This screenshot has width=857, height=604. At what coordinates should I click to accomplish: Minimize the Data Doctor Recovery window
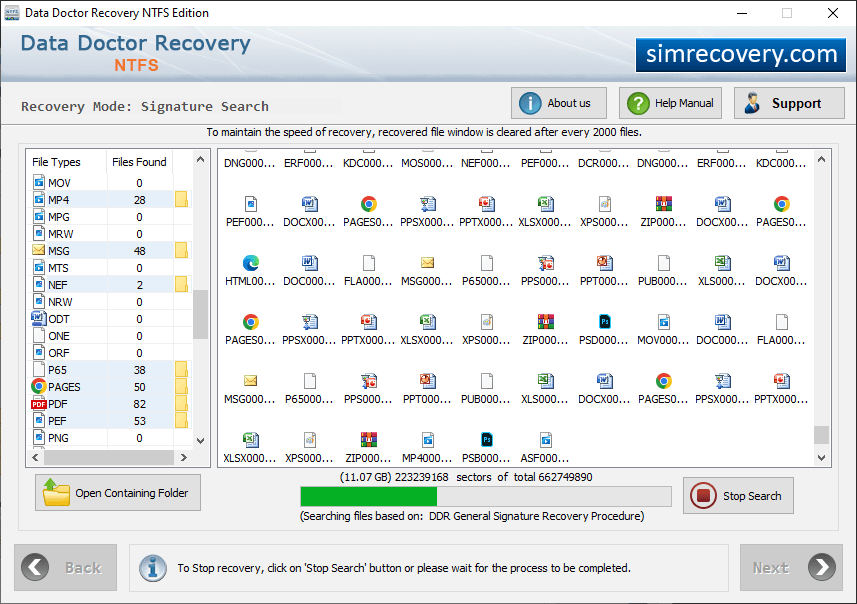(742, 13)
